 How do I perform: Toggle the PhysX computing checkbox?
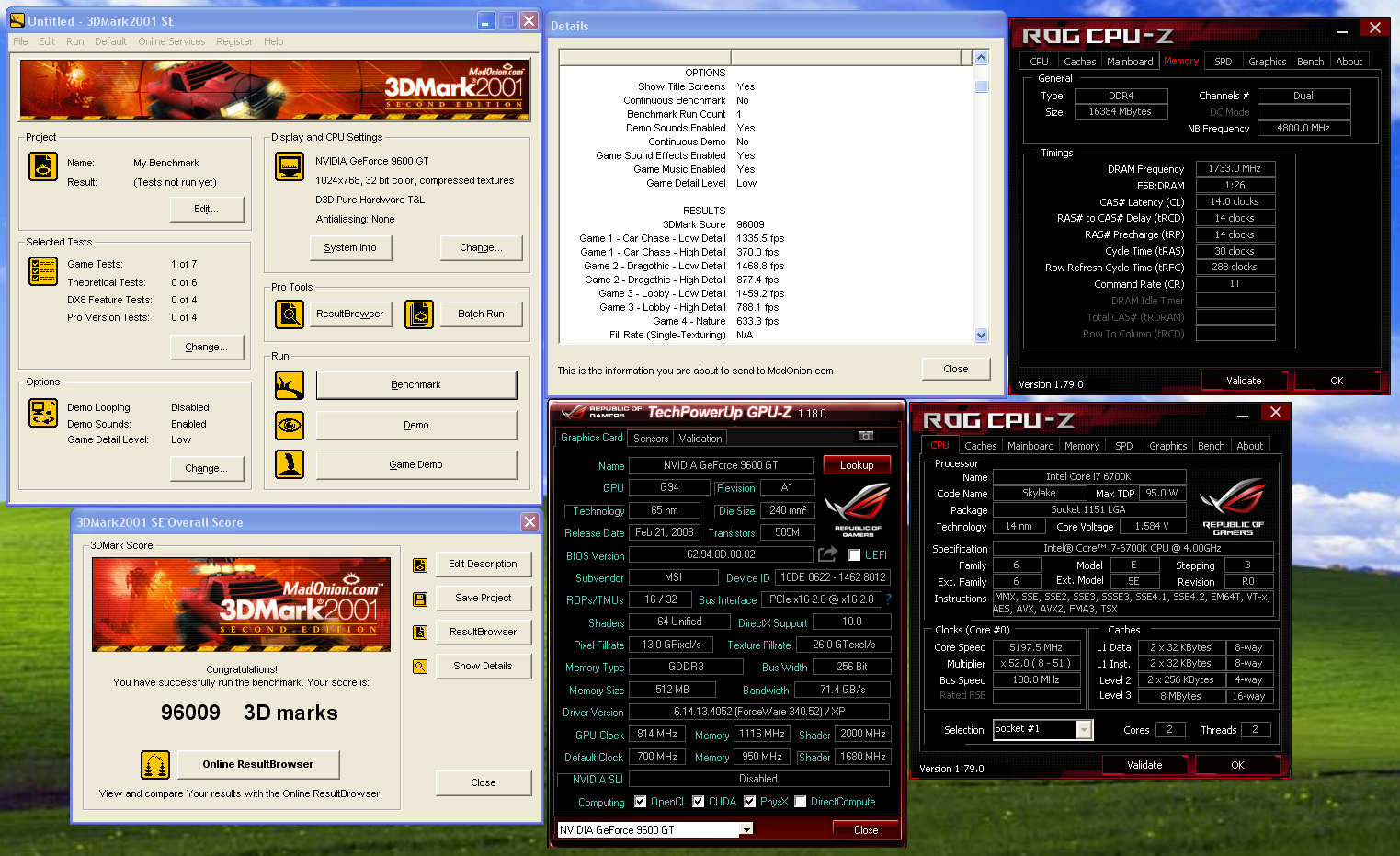coord(750,802)
